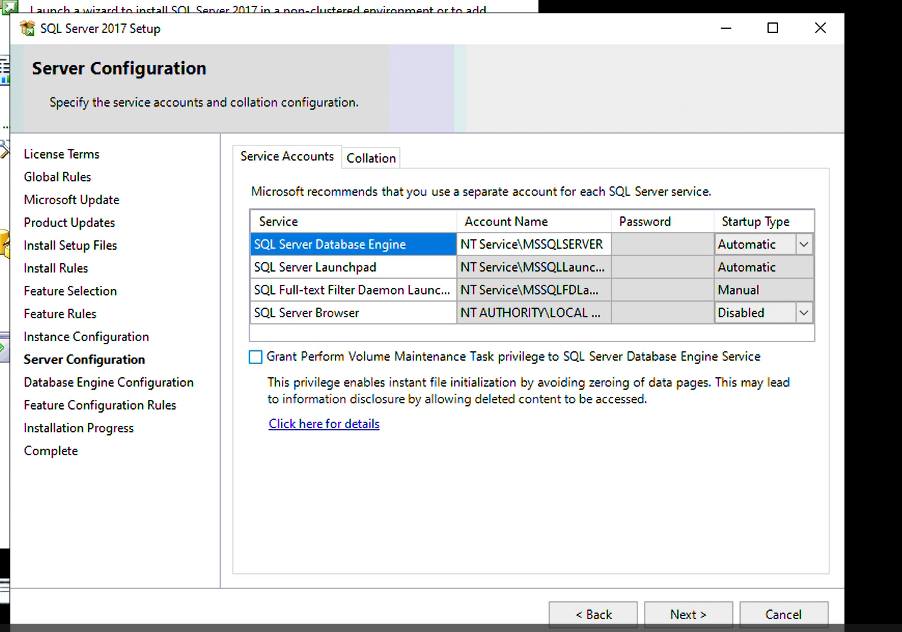Viewport: 902px width, 632px height.
Task: Click Global Rules in the step list
Action: point(58,177)
